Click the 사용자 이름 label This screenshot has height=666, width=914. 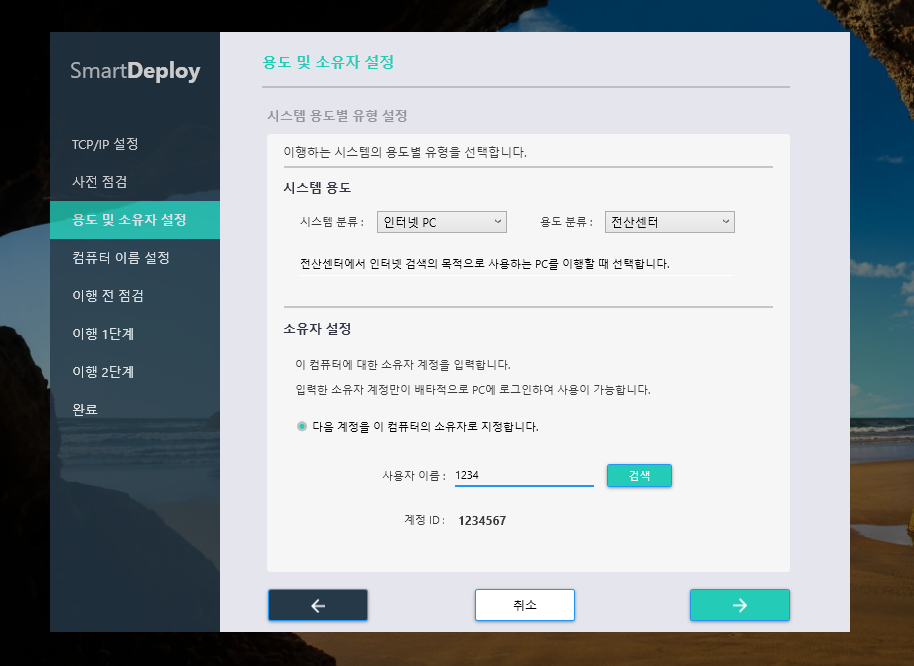pos(414,475)
